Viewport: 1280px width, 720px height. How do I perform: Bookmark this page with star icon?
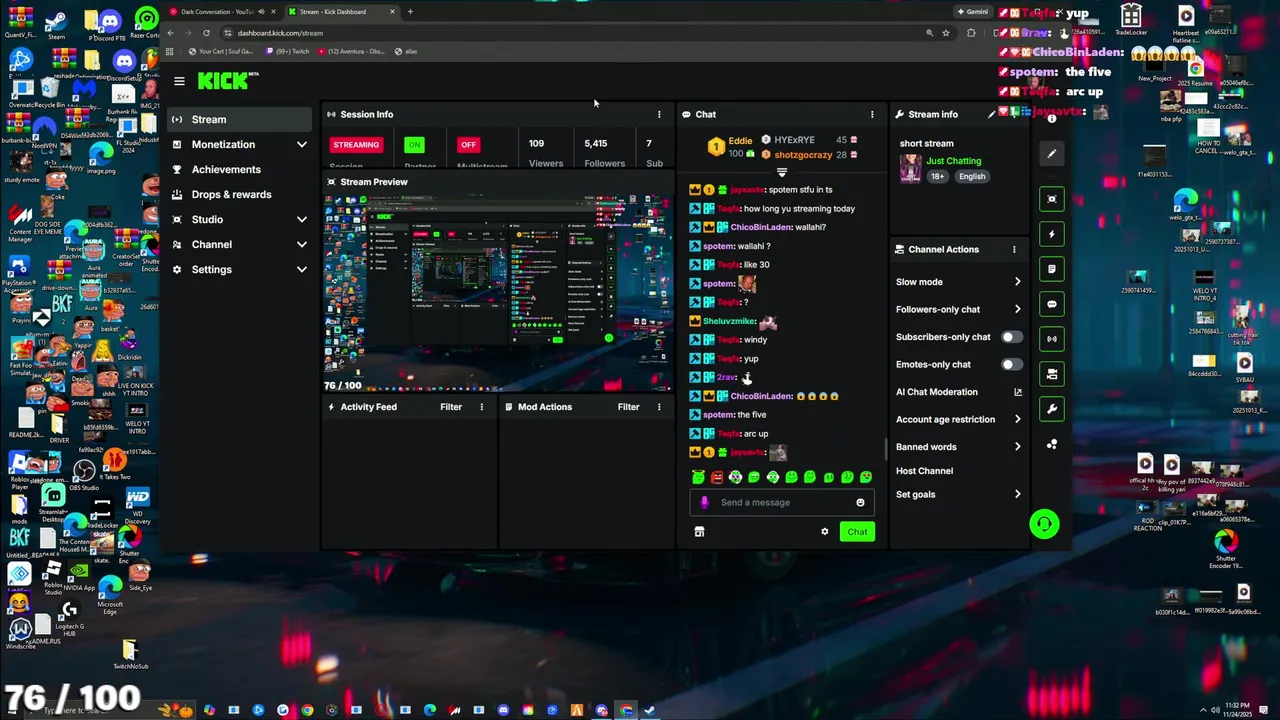click(945, 33)
